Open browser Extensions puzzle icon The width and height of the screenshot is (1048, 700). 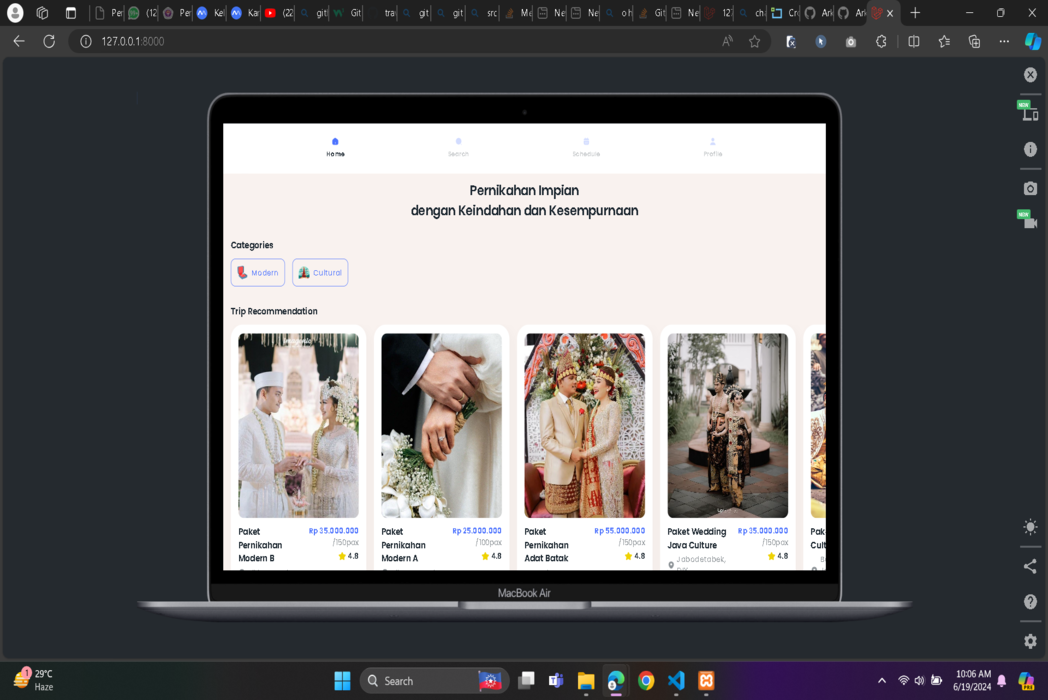(x=881, y=41)
